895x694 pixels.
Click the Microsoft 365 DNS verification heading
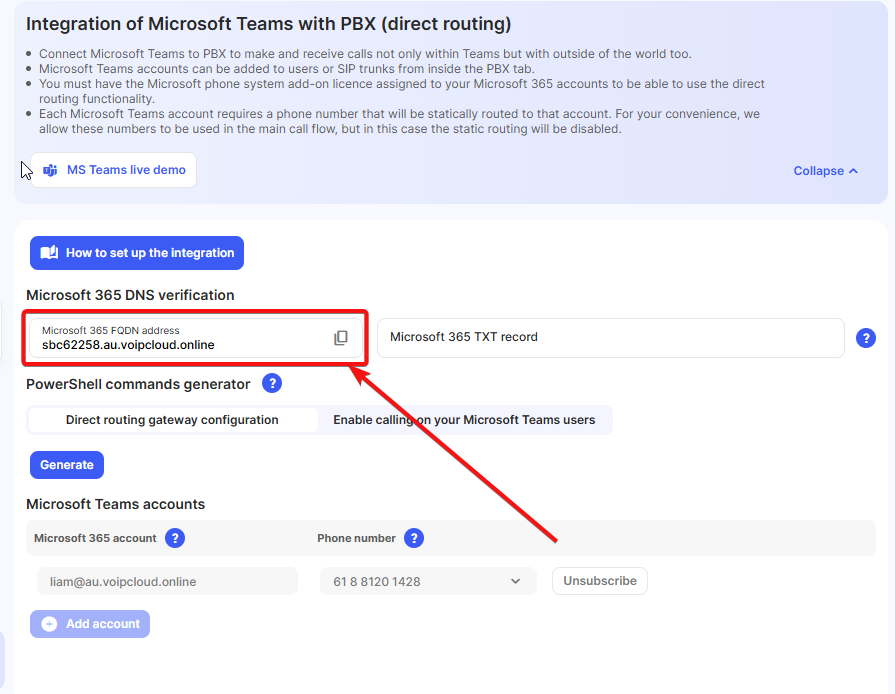click(x=130, y=295)
